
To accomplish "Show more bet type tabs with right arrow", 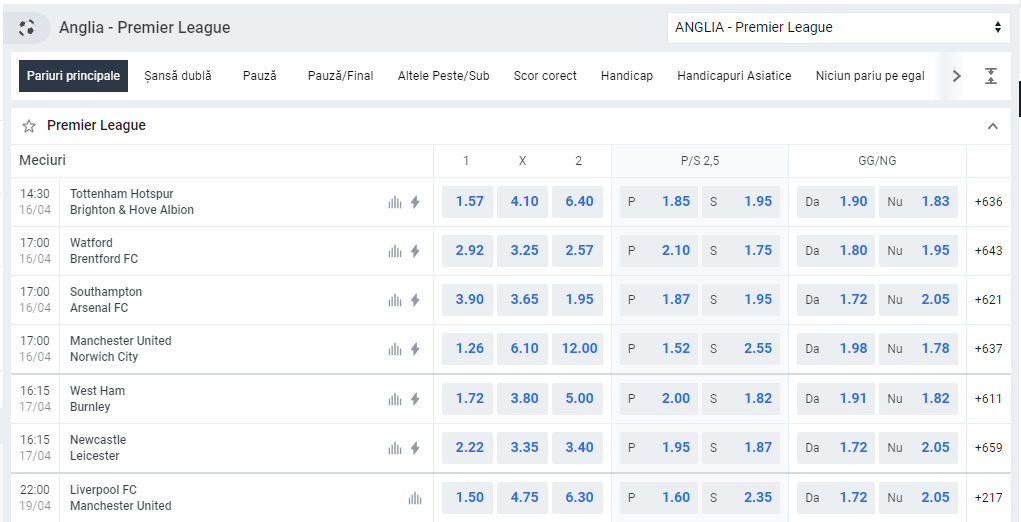I will point(957,76).
